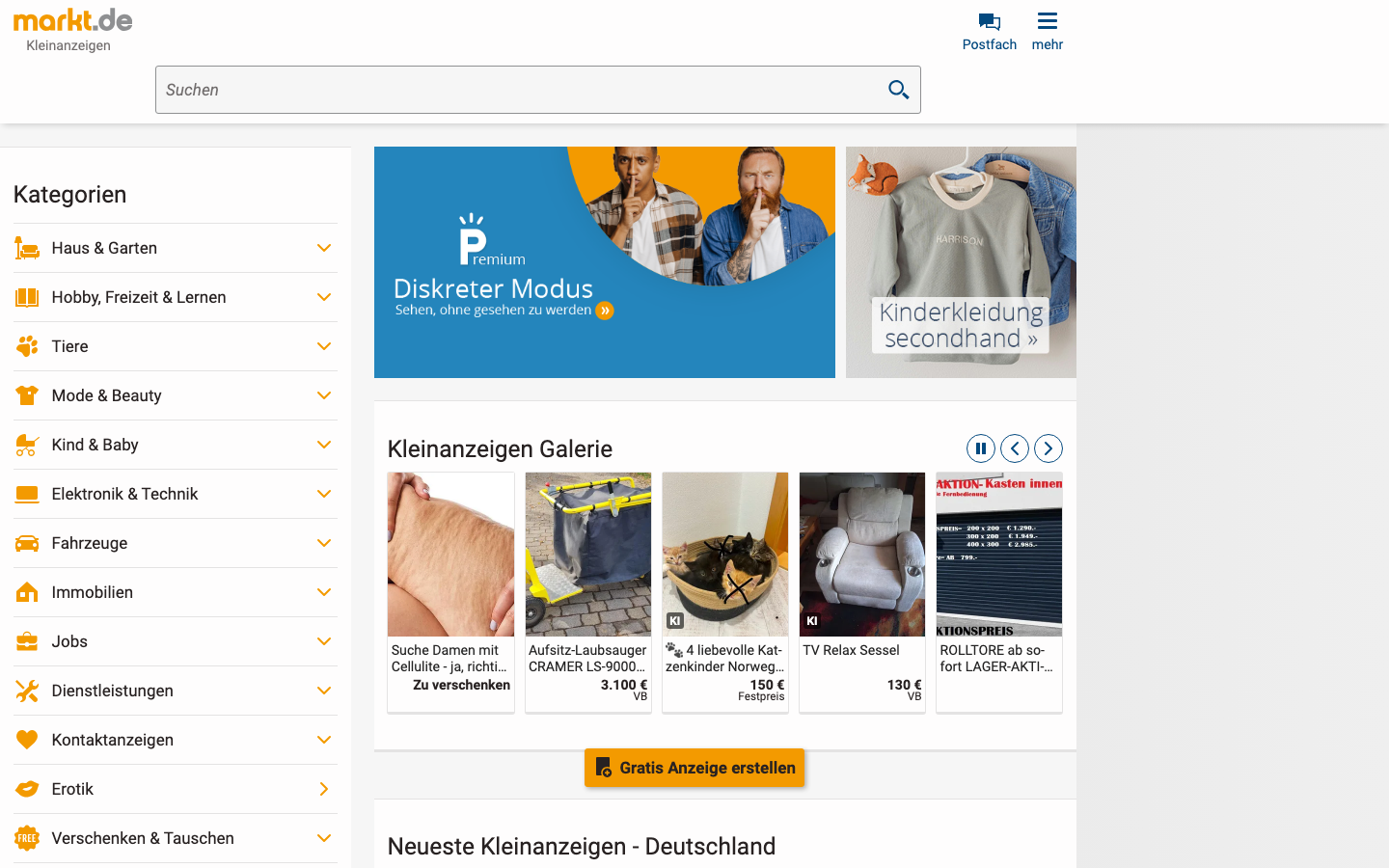This screenshot has height=868, width=1389.
Task: Expand the Jobs category chevron
Action: tap(324, 641)
